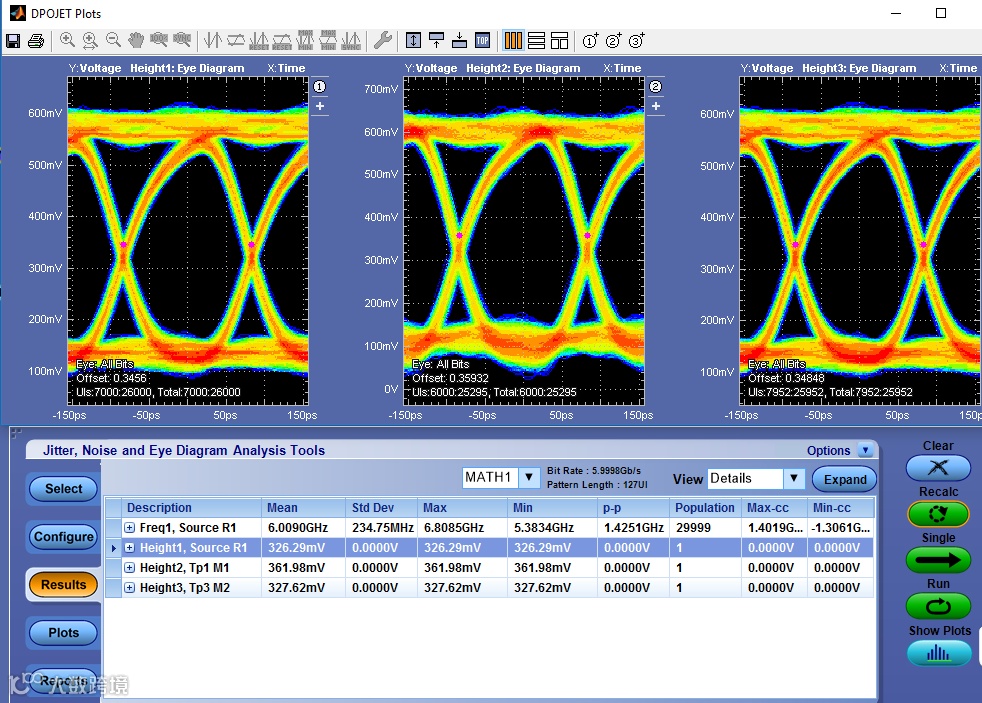
Task: Click the Recalc button
Action: pos(938,514)
